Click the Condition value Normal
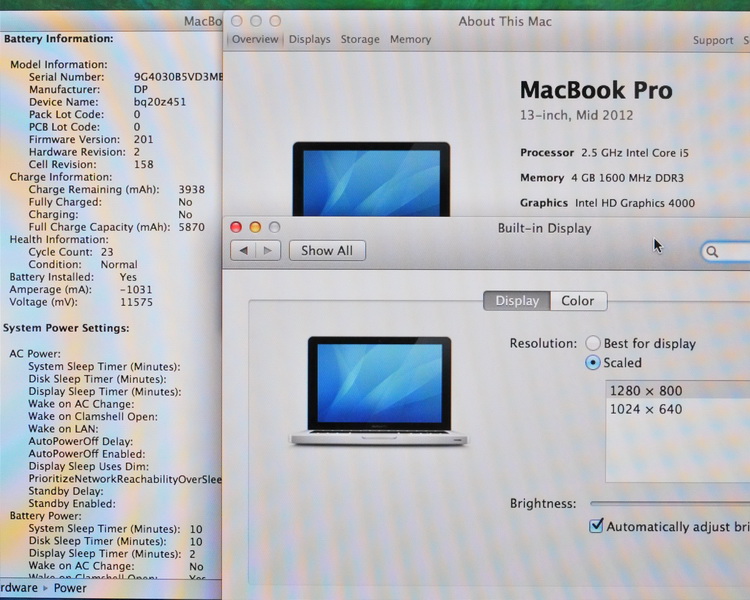 tap(119, 265)
